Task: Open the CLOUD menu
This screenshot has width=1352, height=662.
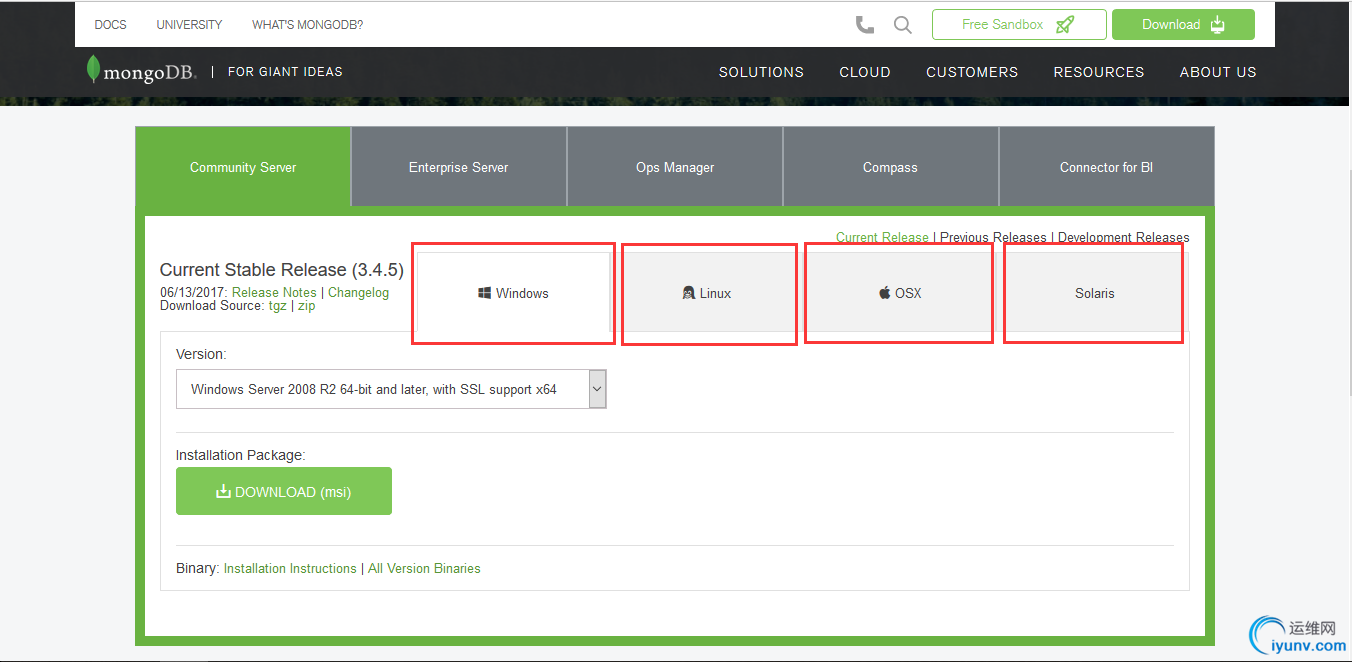Action: coord(865,72)
